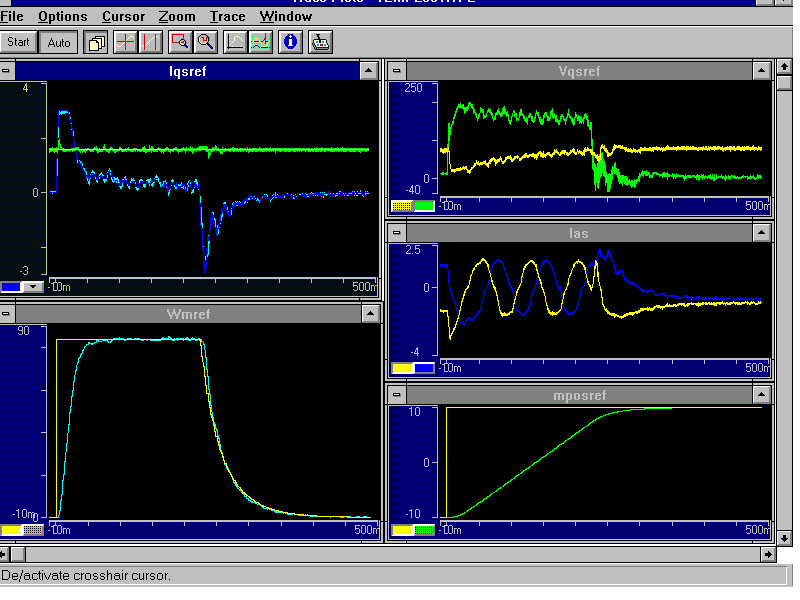Select the green trace swatch in Vqsref
This screenshot has width=800, height=600.
[424, 206]
